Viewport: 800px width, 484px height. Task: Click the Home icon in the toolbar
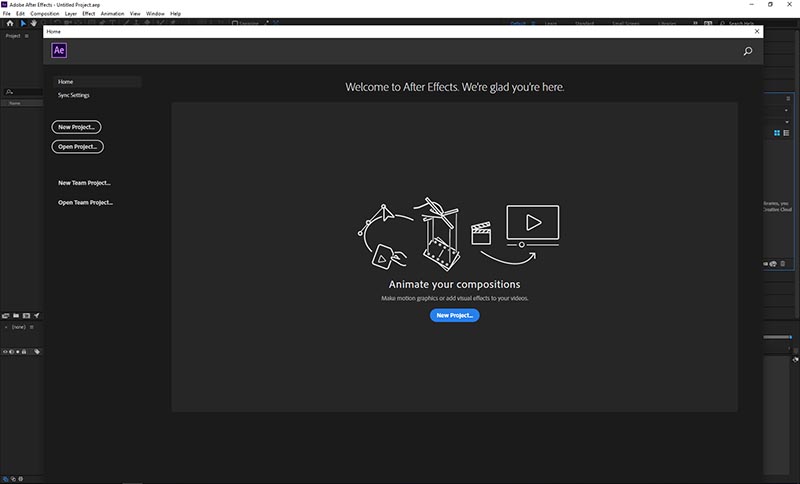pos(10,23)
